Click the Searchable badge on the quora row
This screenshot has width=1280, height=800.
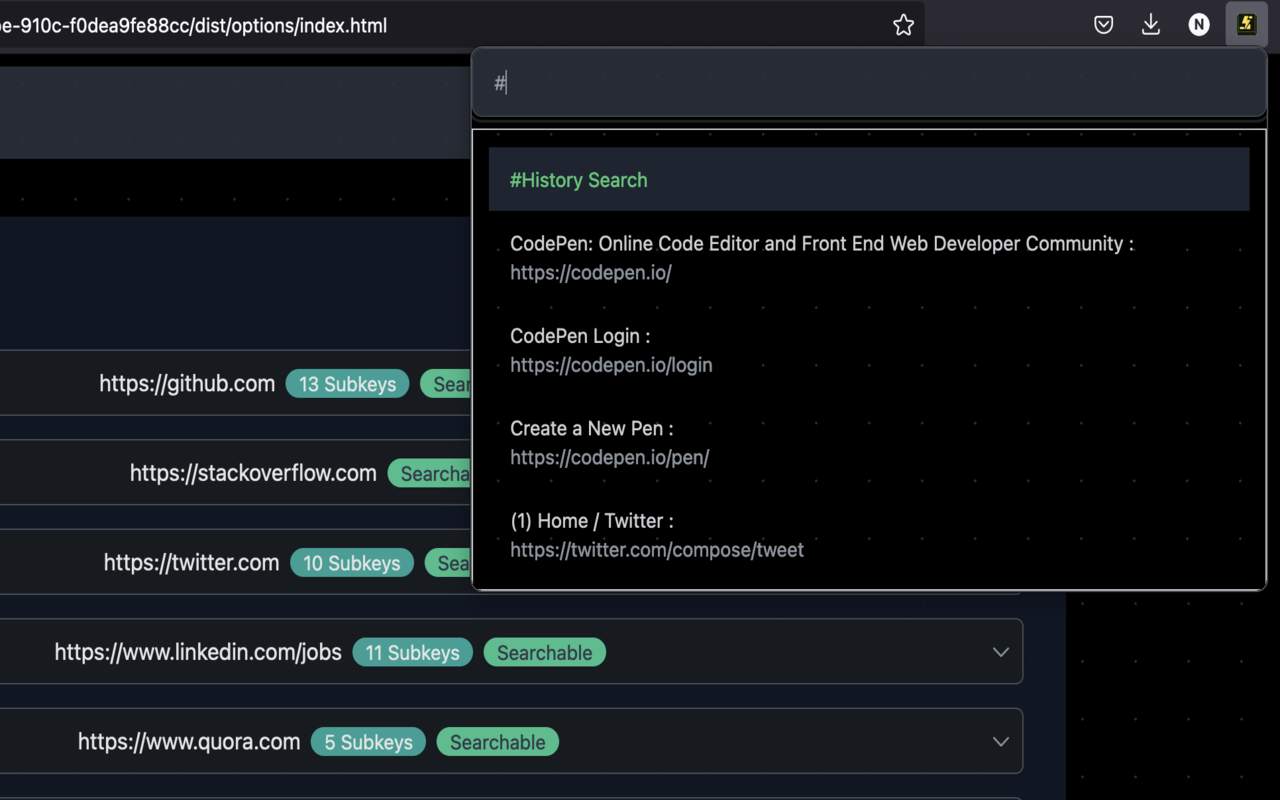point(498,742)
